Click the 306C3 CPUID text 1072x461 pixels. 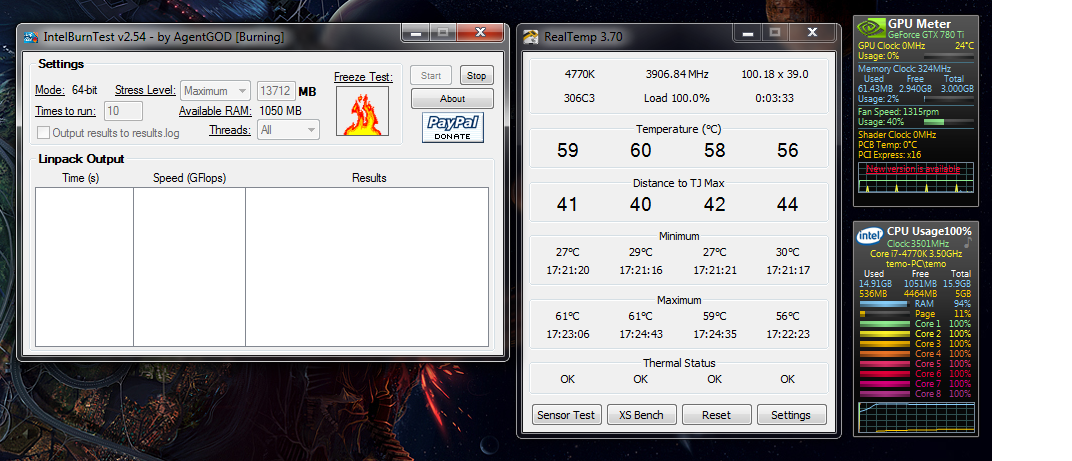pyautogui.click(x=580, y=98)
